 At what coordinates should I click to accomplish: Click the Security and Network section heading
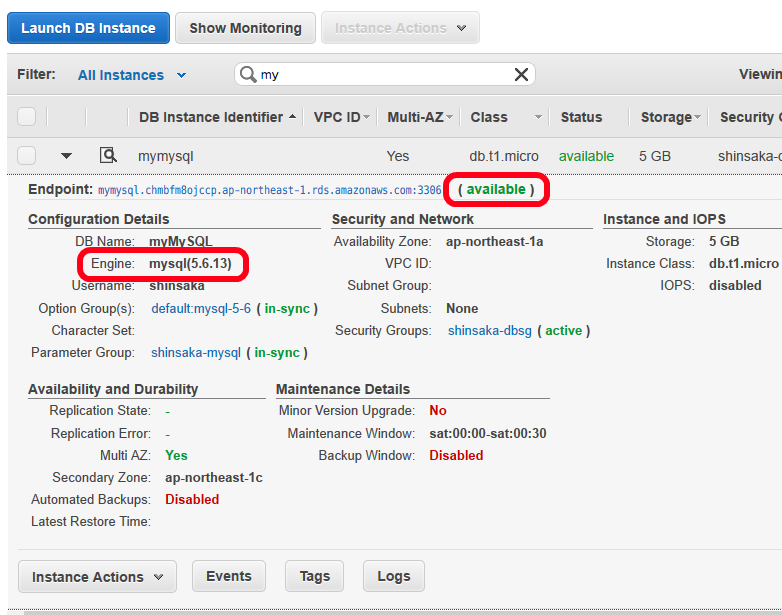402,219
